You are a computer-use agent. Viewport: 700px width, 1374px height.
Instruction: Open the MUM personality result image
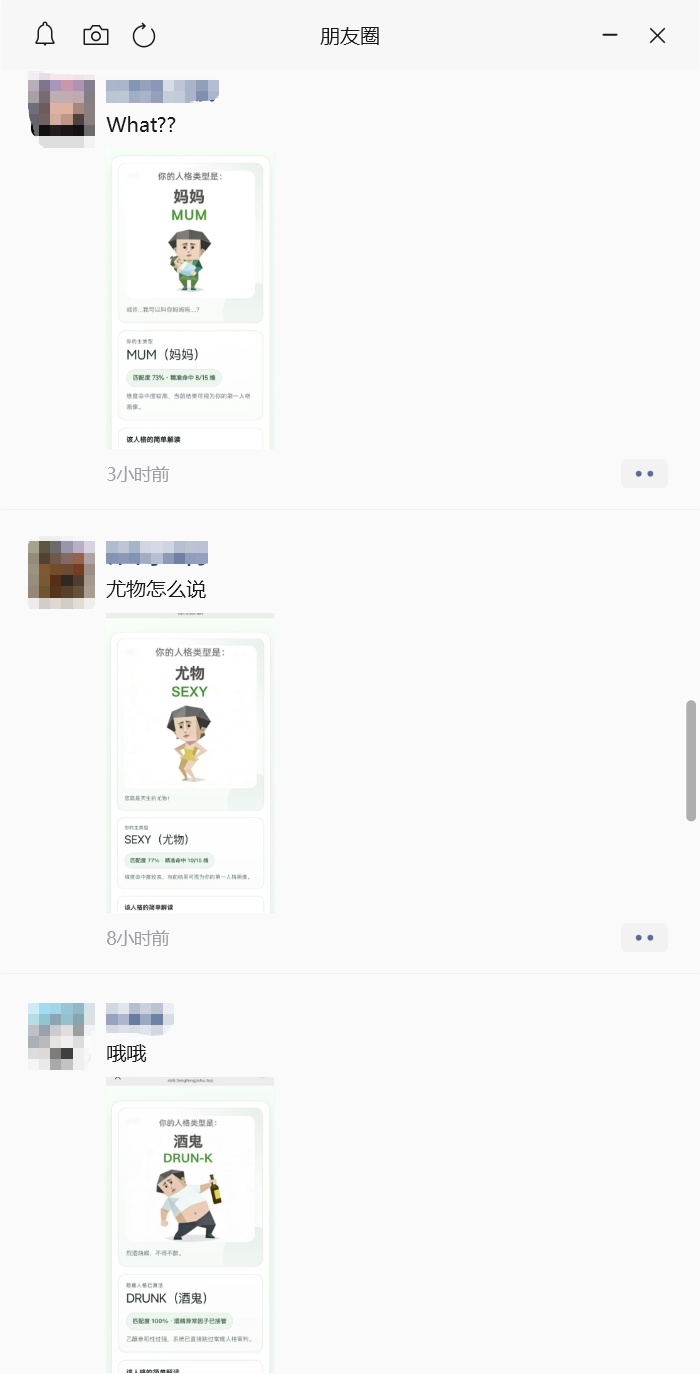(190, 301)
